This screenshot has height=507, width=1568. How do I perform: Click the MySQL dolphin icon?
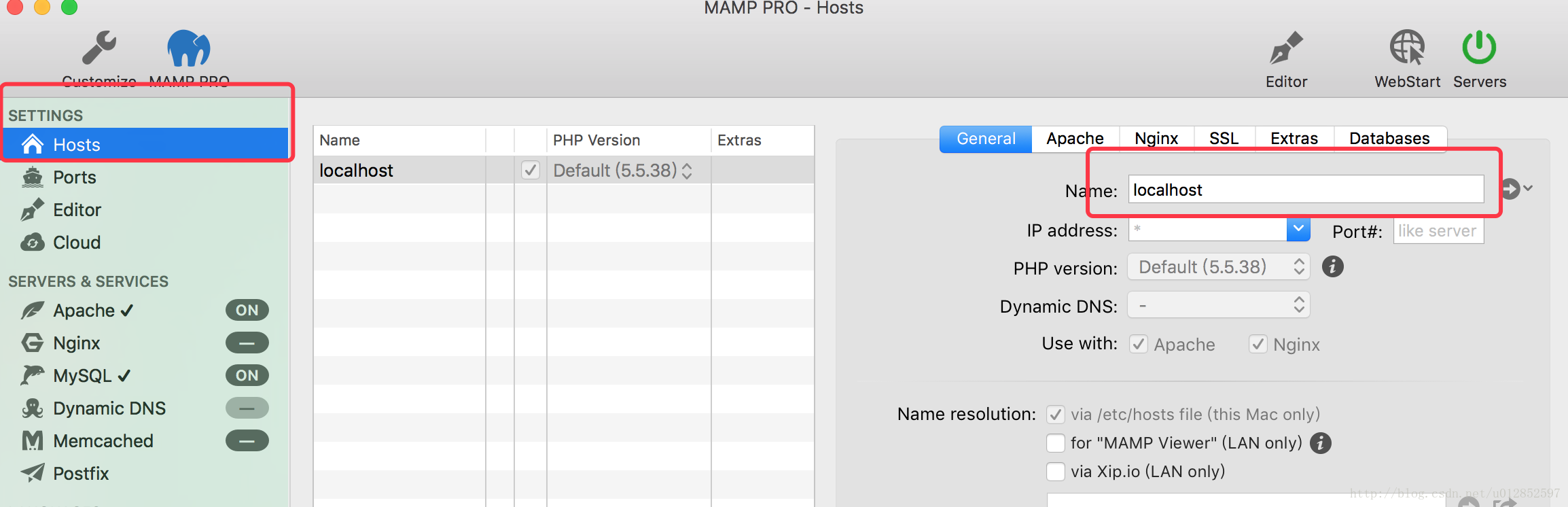coord(33,375)
